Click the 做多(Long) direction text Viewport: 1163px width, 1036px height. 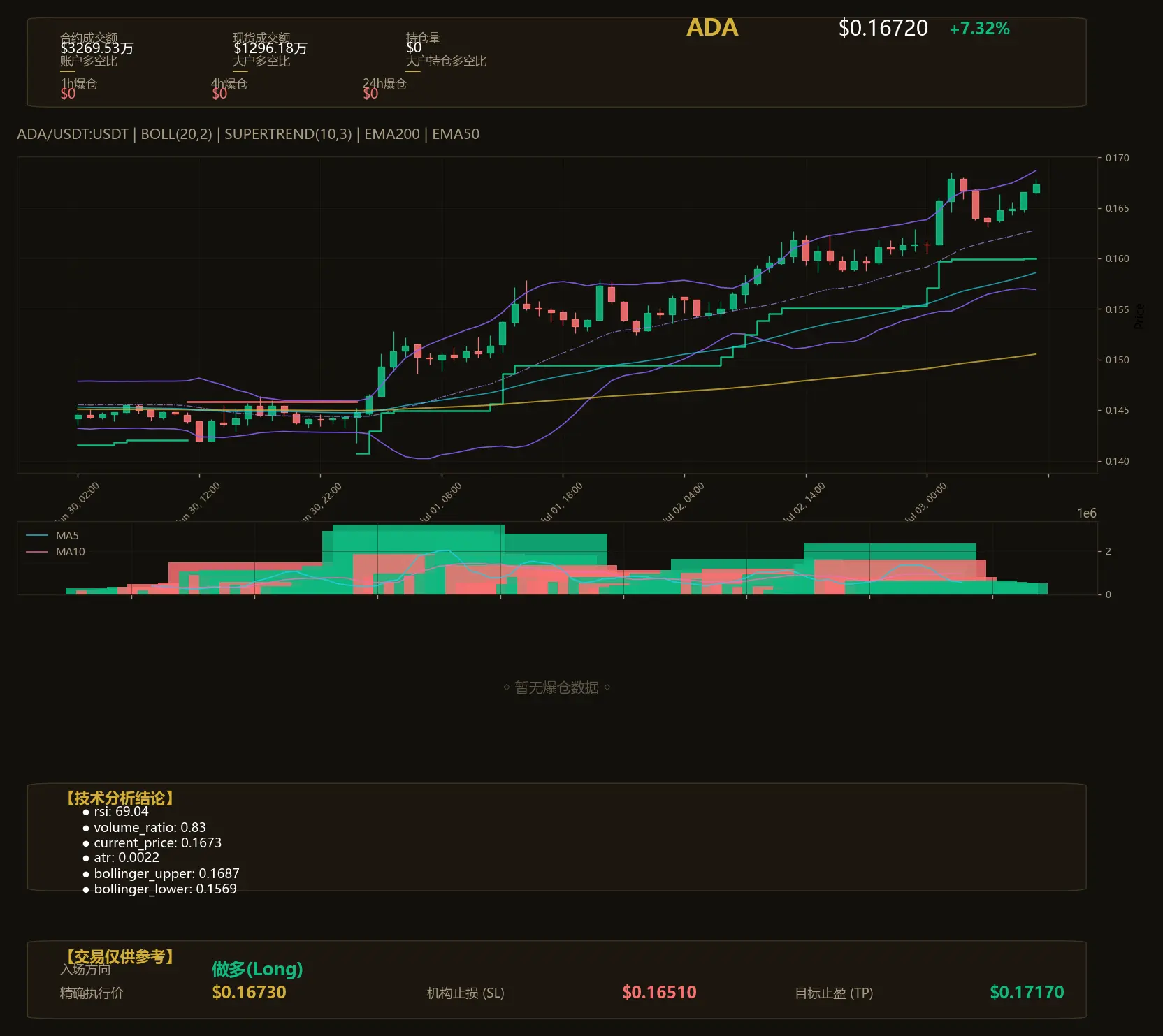[x=257, y=969]
